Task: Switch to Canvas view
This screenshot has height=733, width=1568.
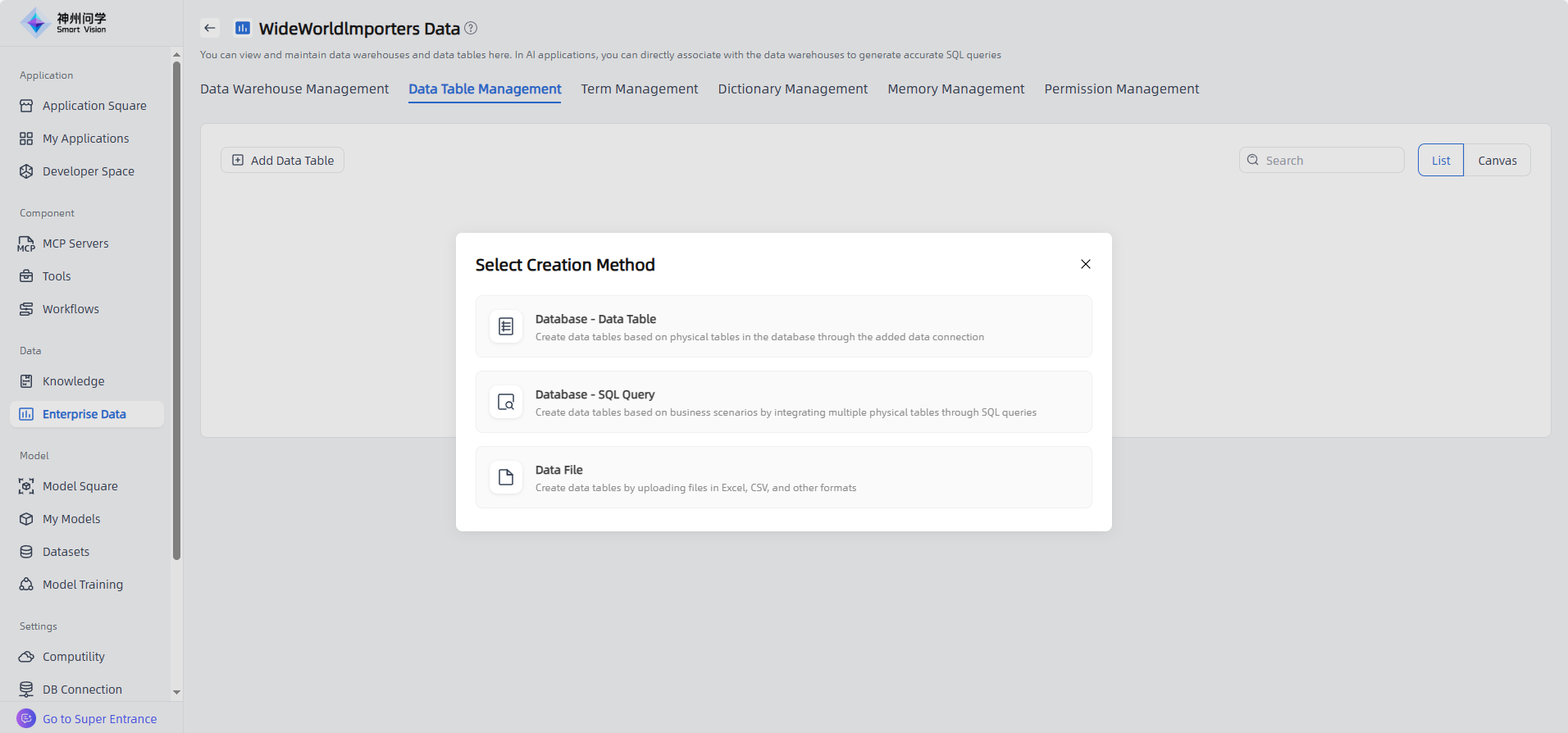Action: coord(1497,161)
